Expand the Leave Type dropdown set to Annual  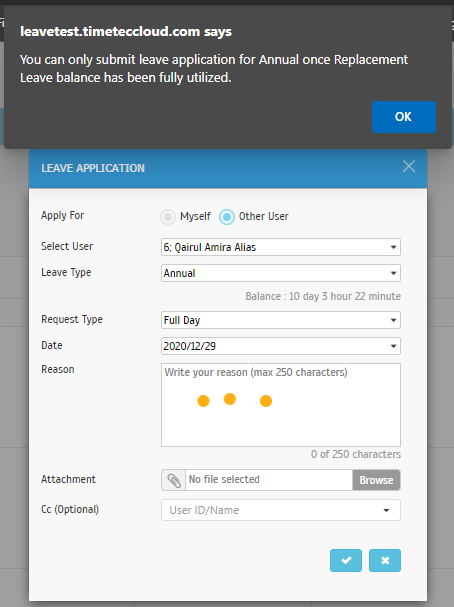point(281,273)
